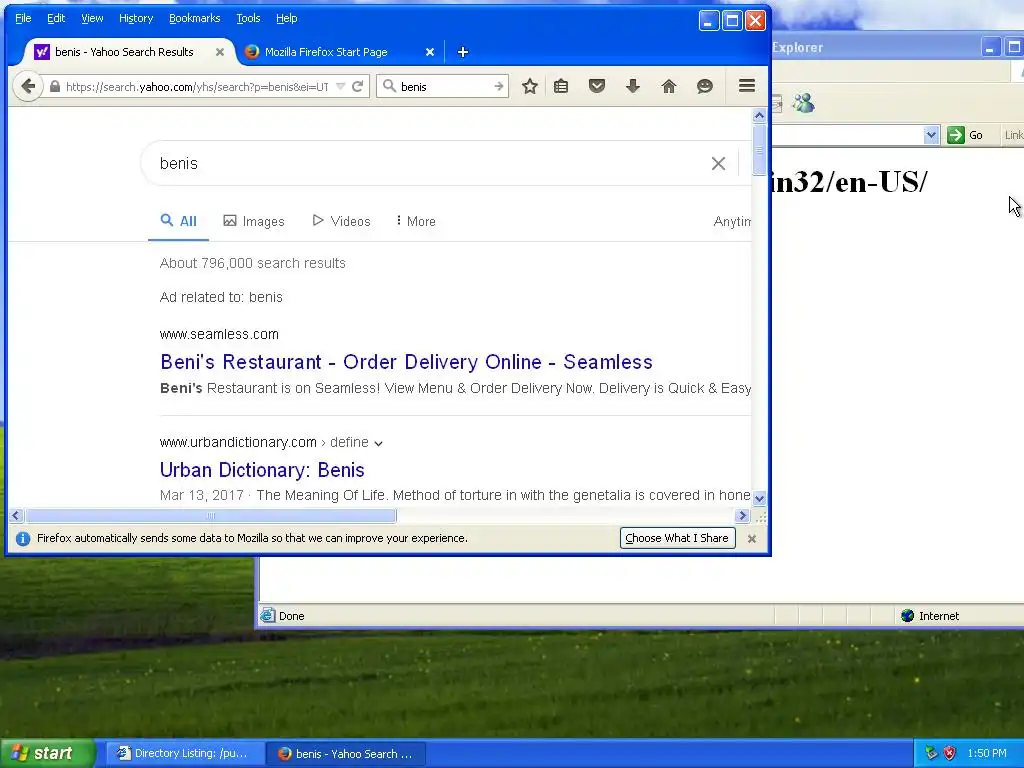Screen dimensions: 1024x768
Task: Open Firefox Hello chat icon
Action: [x=705, y=86]
